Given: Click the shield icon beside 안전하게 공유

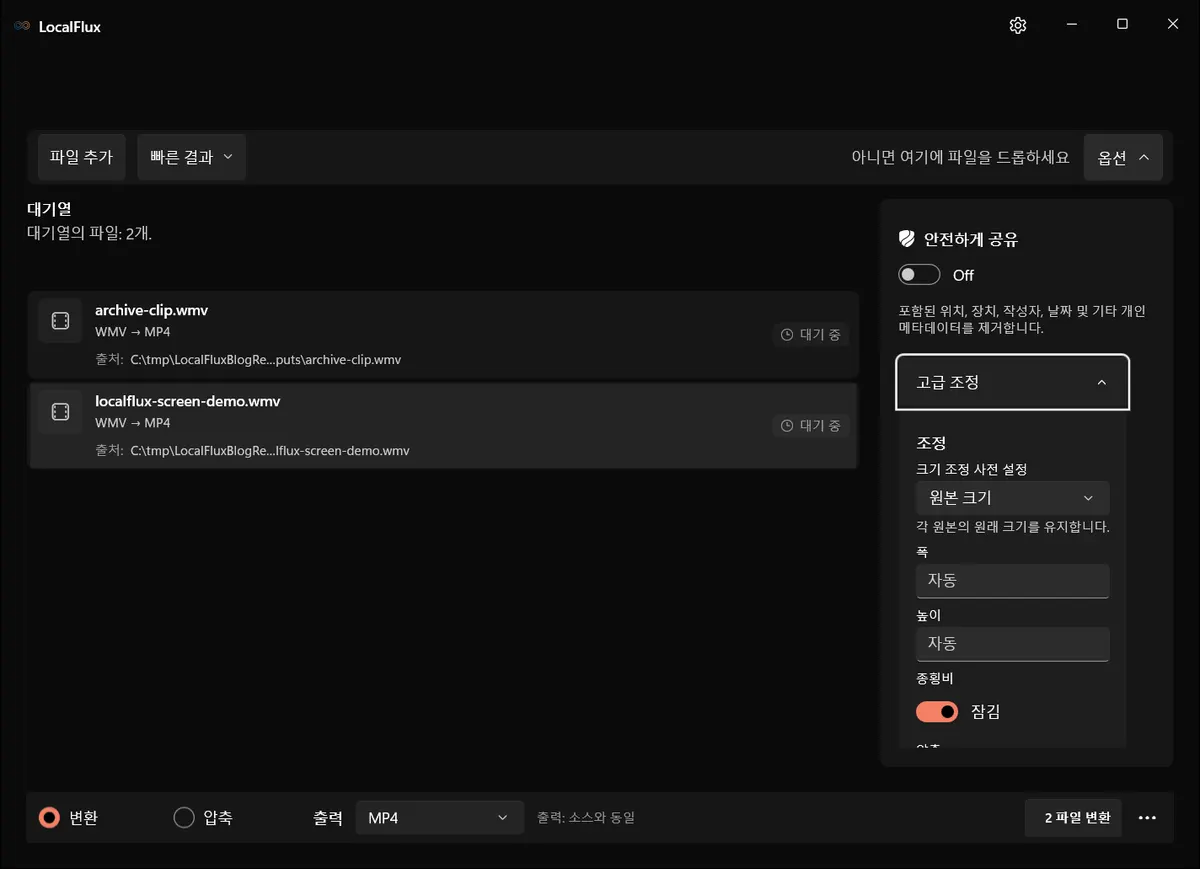Looking at the screenshot, I should click(x=906, y=239).
